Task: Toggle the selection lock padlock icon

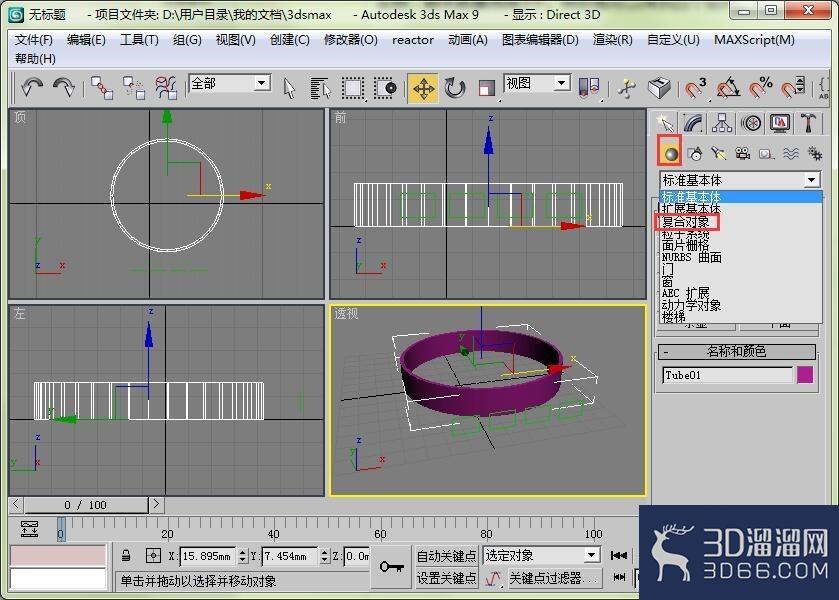Action: [x=126, y=556]
